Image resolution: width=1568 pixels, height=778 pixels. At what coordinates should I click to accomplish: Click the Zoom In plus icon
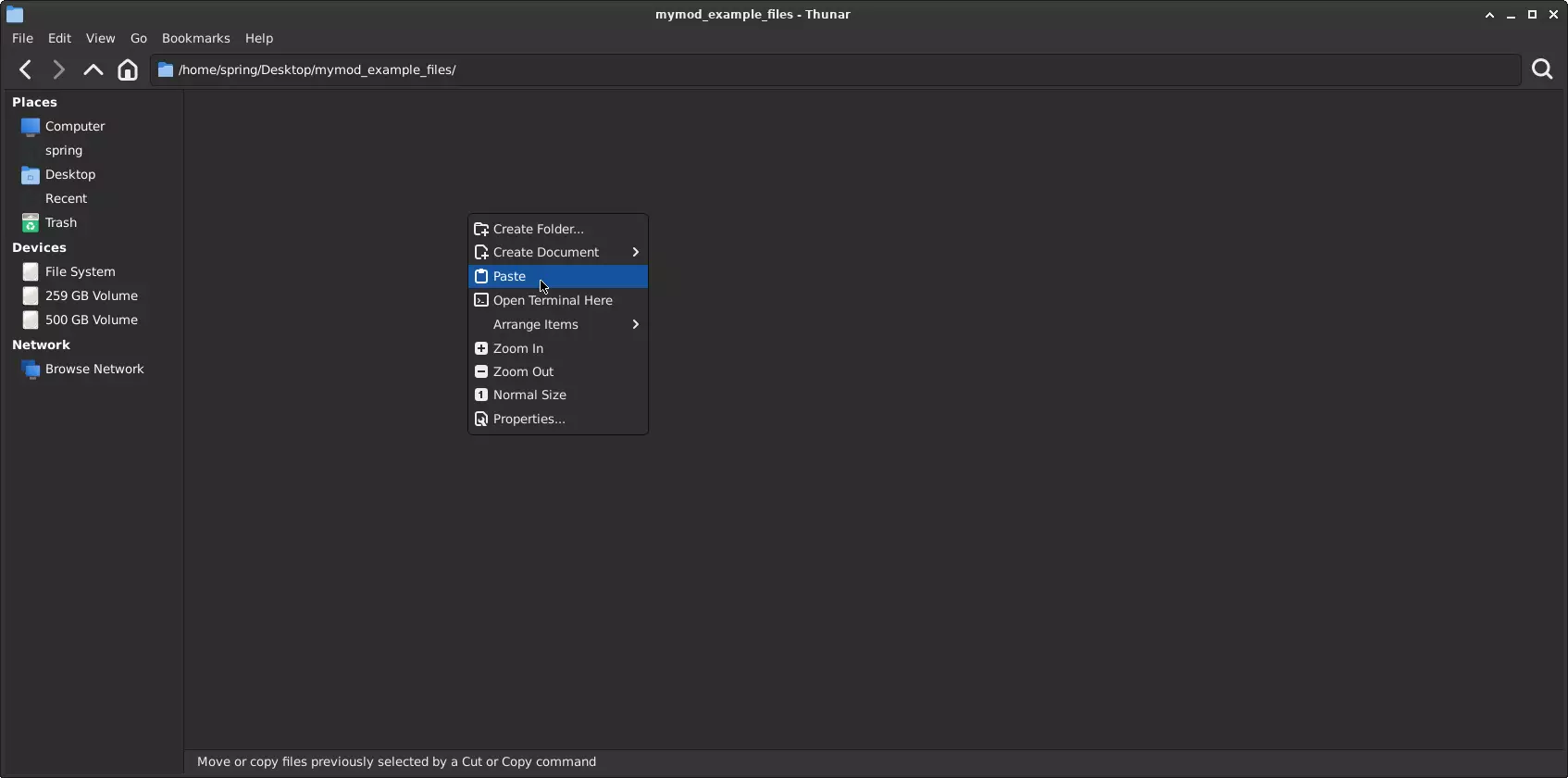click(481, 348)
